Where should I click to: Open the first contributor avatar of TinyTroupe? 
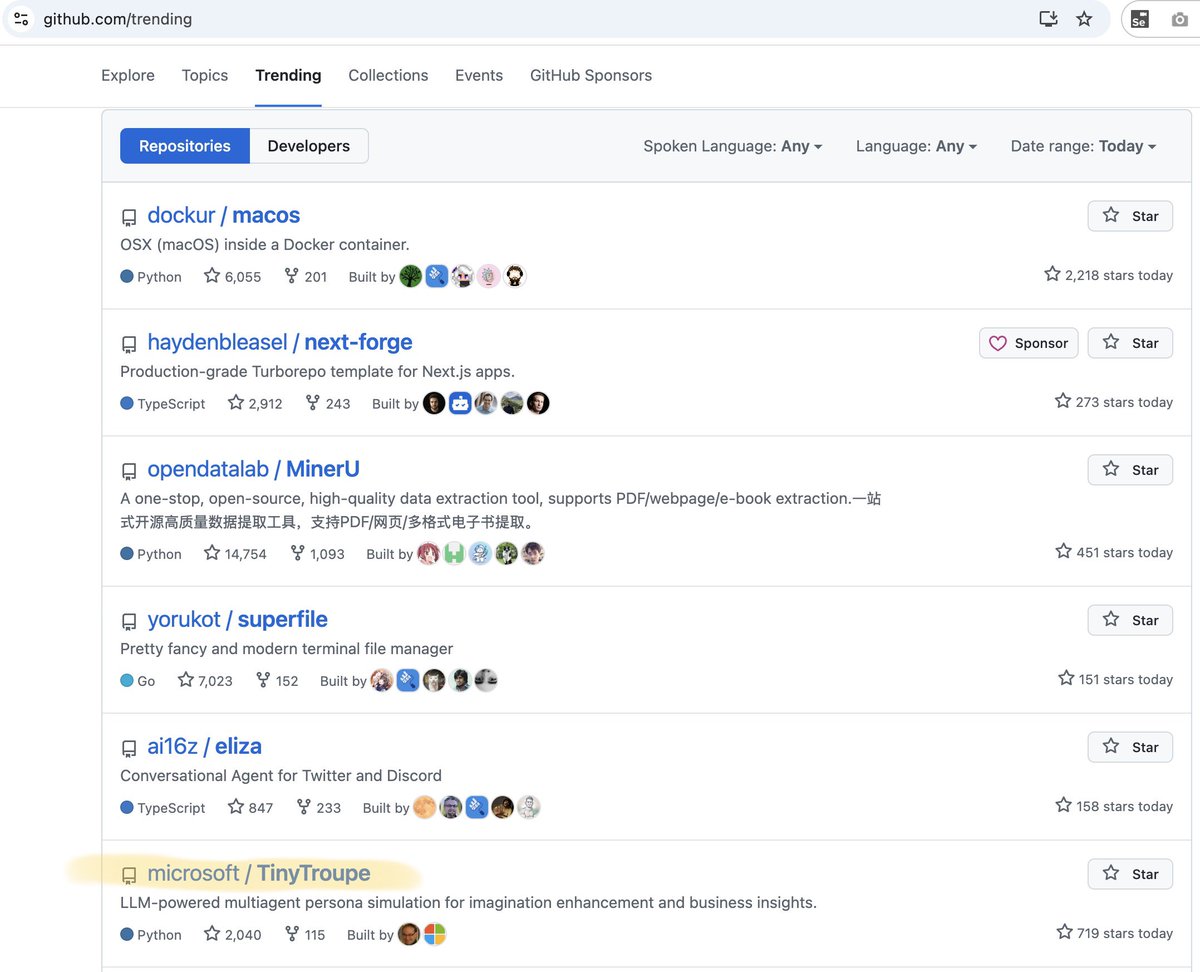(x=409, y=934)
